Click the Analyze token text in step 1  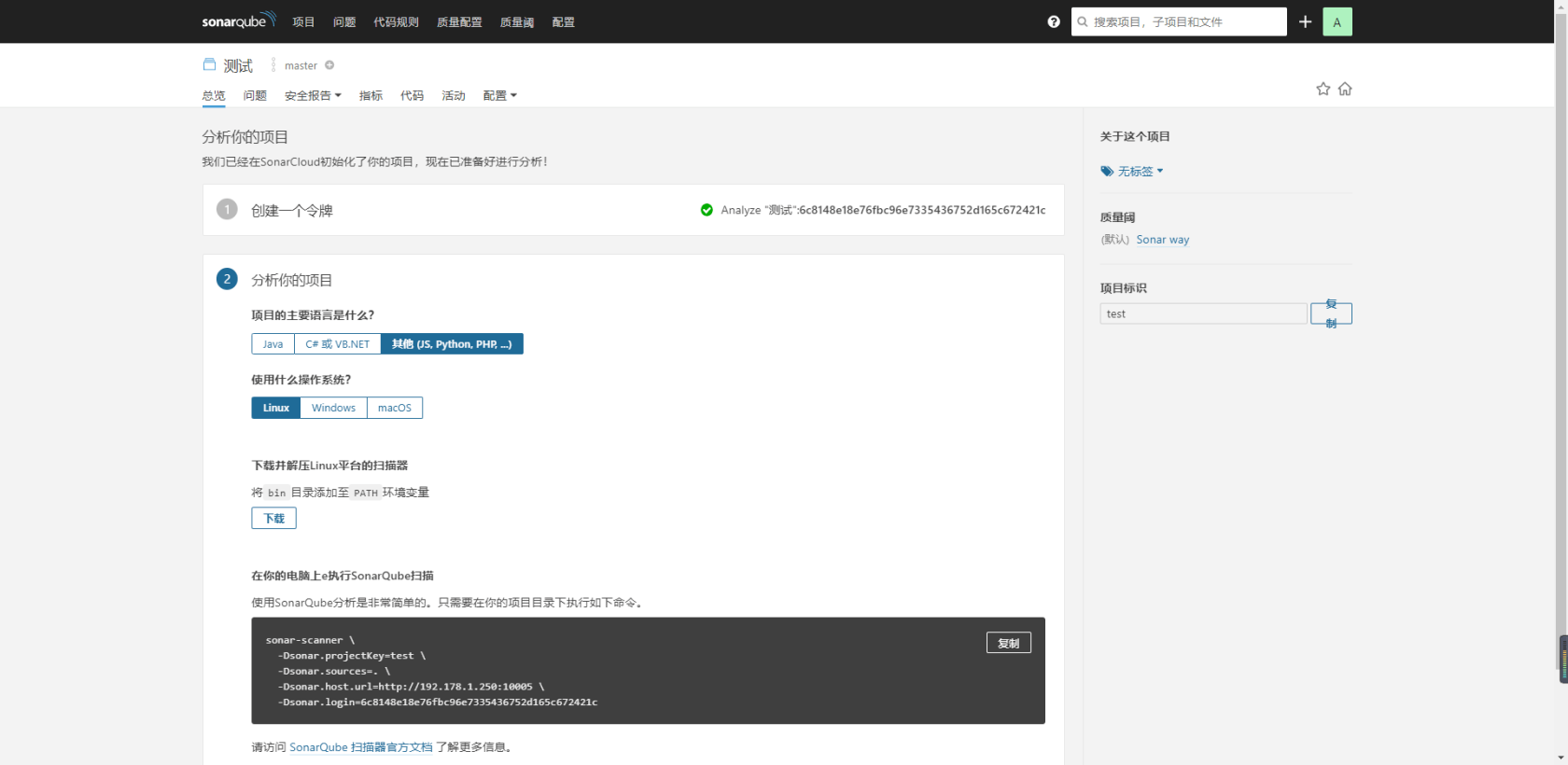[883, 210]
